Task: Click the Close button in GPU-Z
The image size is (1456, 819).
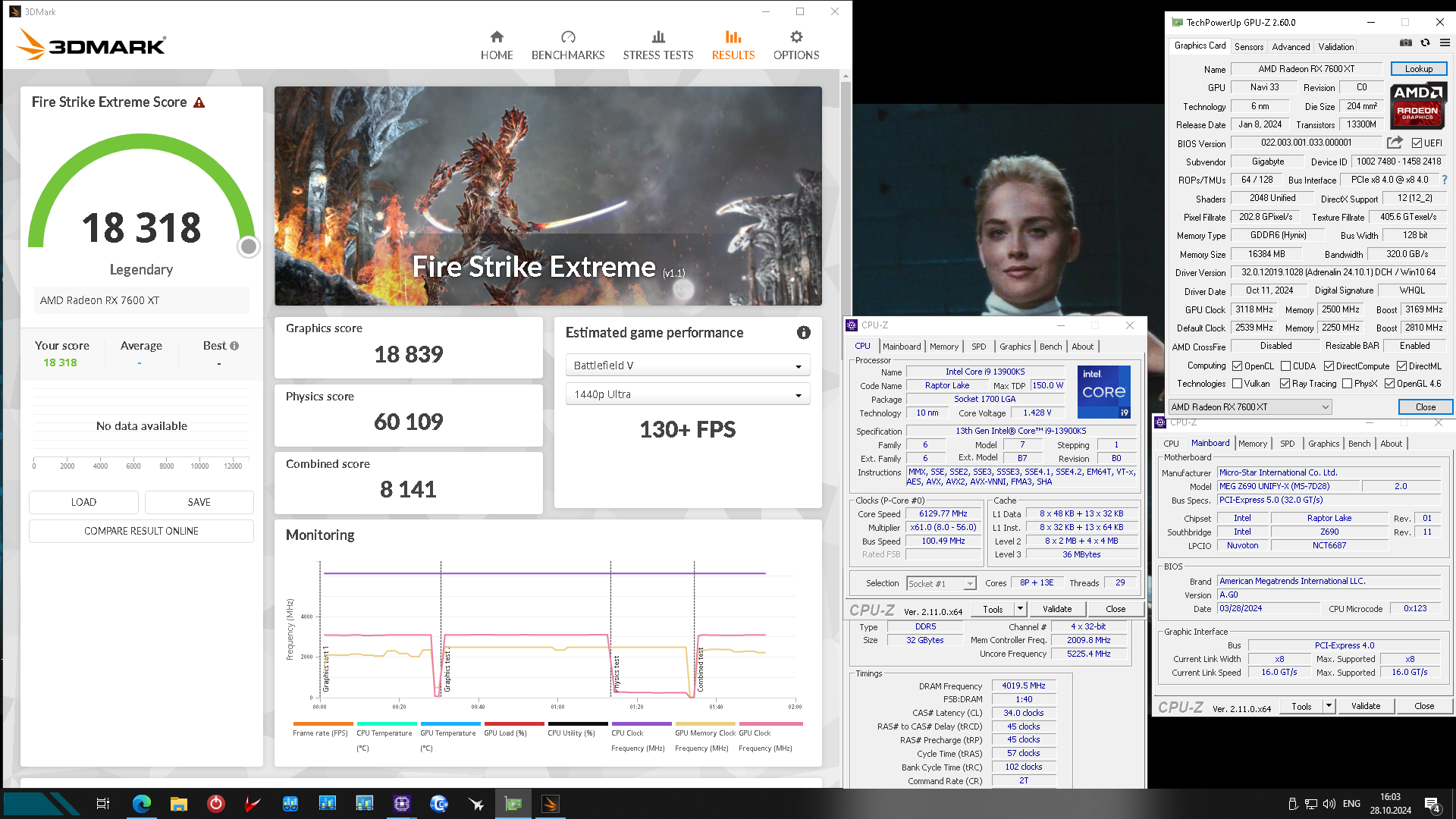Action: pyautogui.click(x=1425, y=407)
